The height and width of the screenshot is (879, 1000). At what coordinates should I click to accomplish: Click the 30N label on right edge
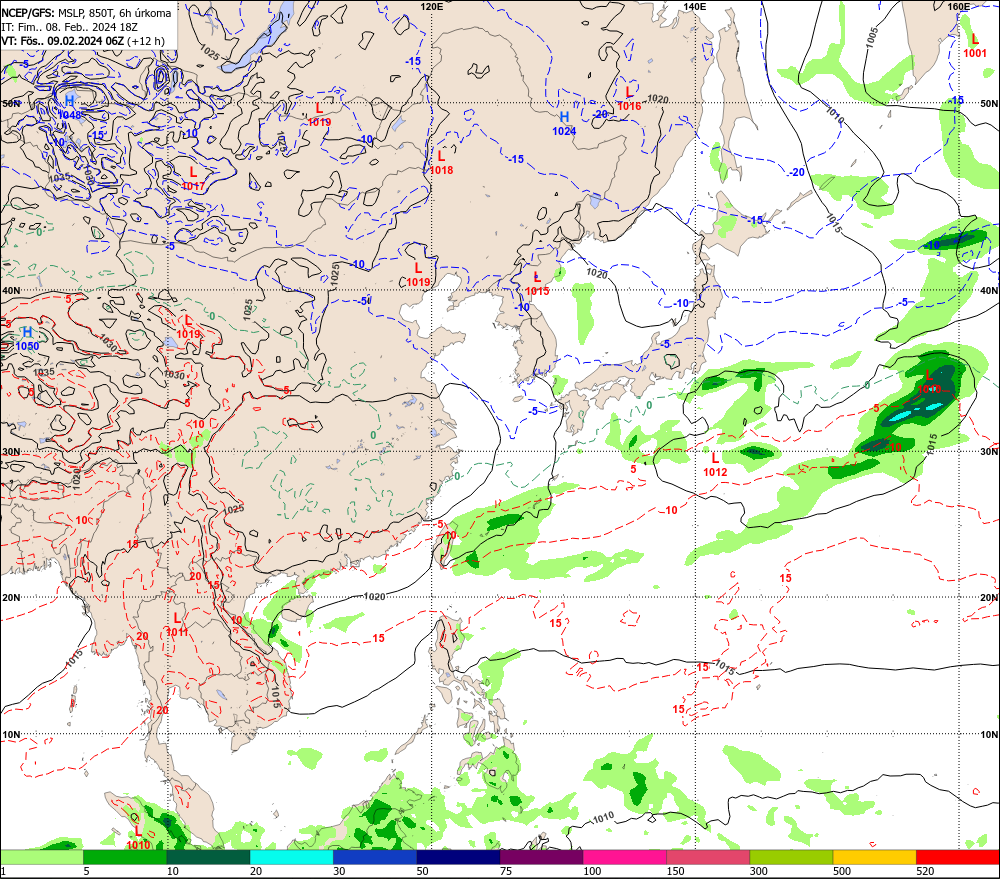click(x=989, y=452)
